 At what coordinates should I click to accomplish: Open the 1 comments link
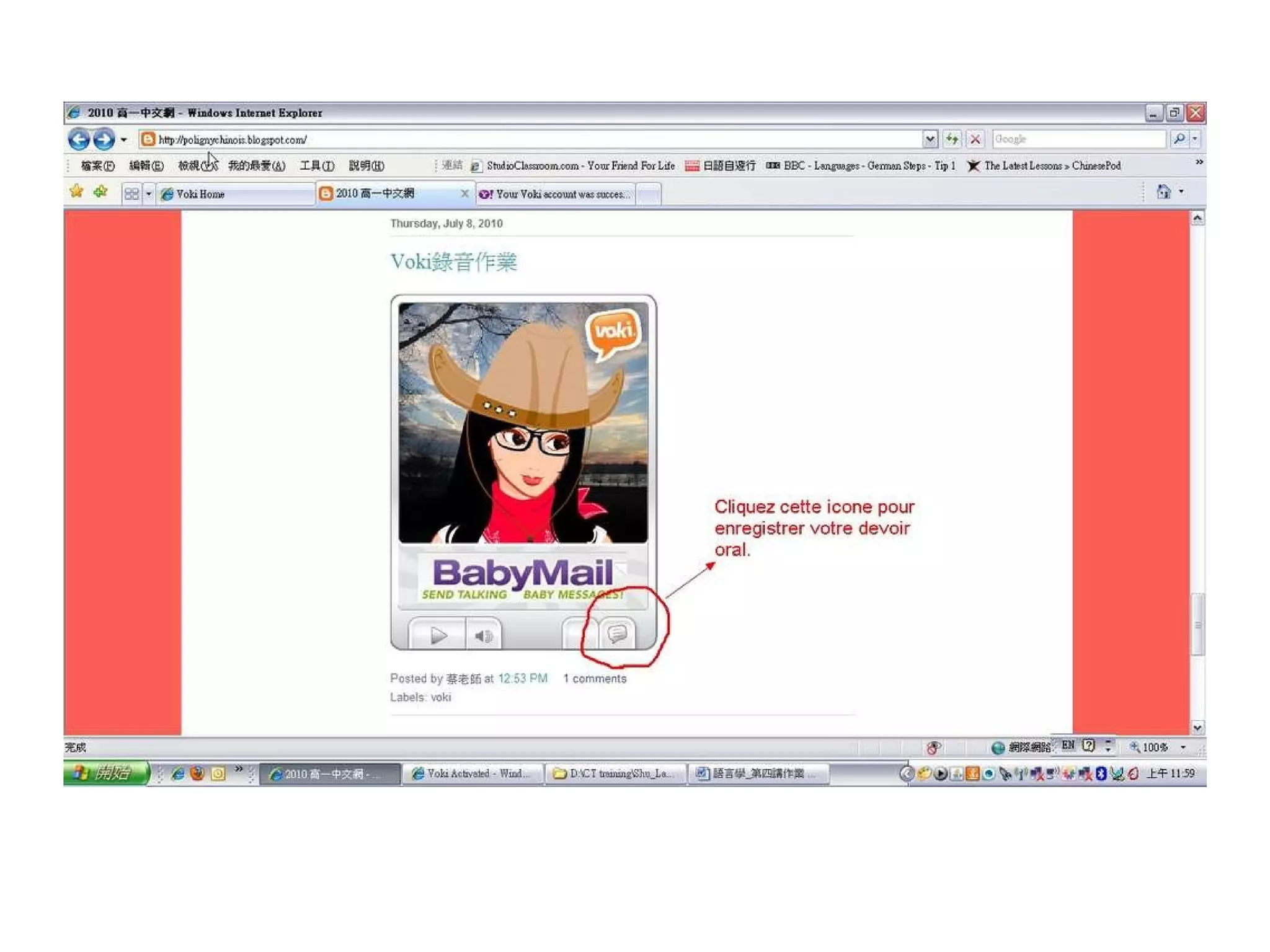594,679
